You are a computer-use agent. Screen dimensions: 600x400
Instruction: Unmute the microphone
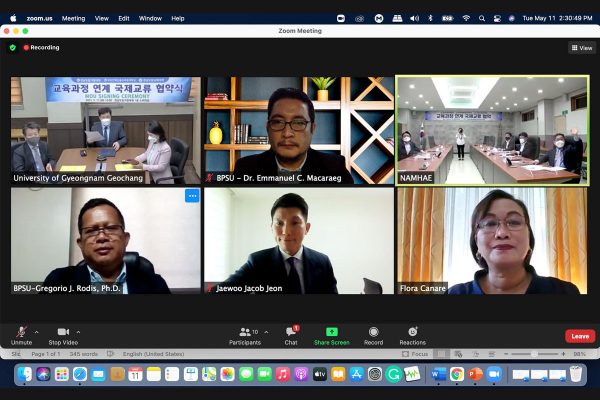21,332
